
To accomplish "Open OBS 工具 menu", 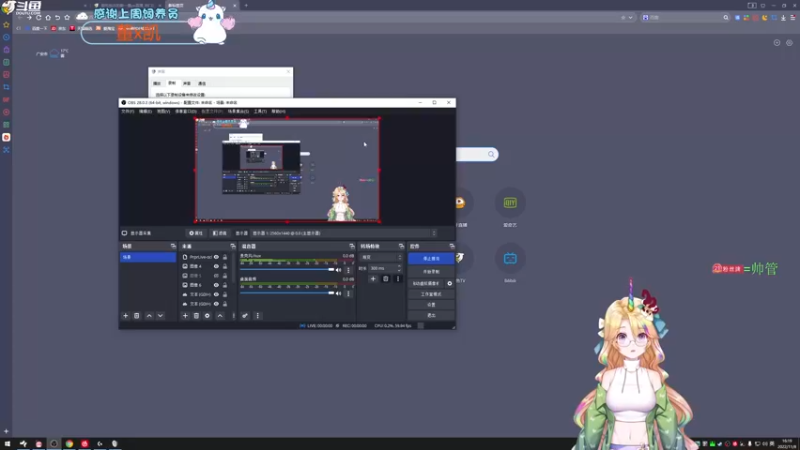I will [x=260, y=111].
